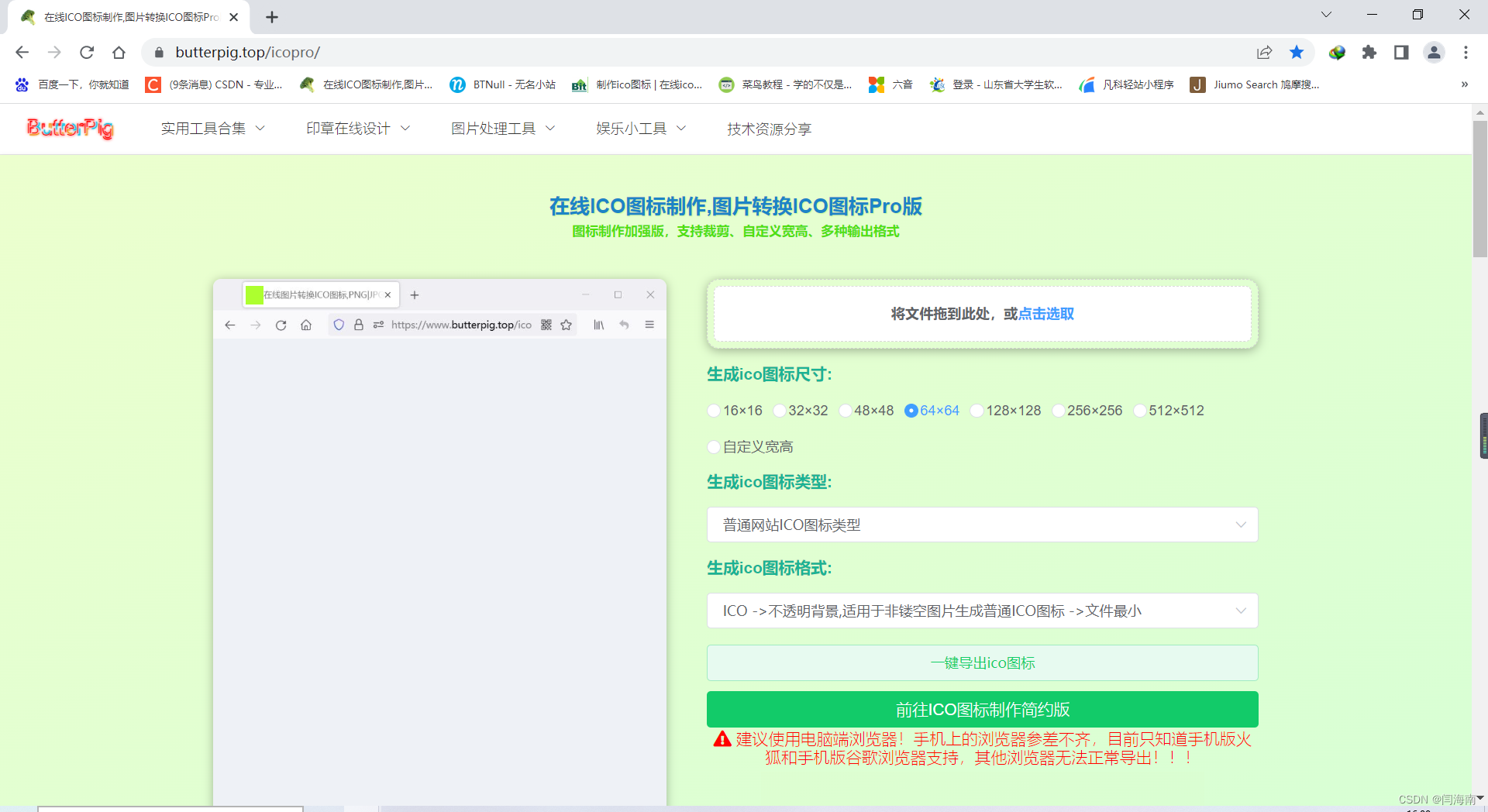Open the CSDN bookmark
Screen dimensions: 1488x812
(215, 84)
